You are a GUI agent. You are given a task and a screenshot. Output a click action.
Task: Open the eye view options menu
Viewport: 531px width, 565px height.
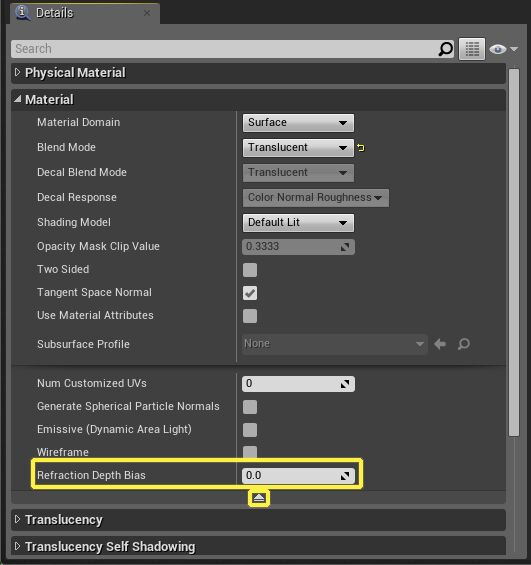click(504, 49)
